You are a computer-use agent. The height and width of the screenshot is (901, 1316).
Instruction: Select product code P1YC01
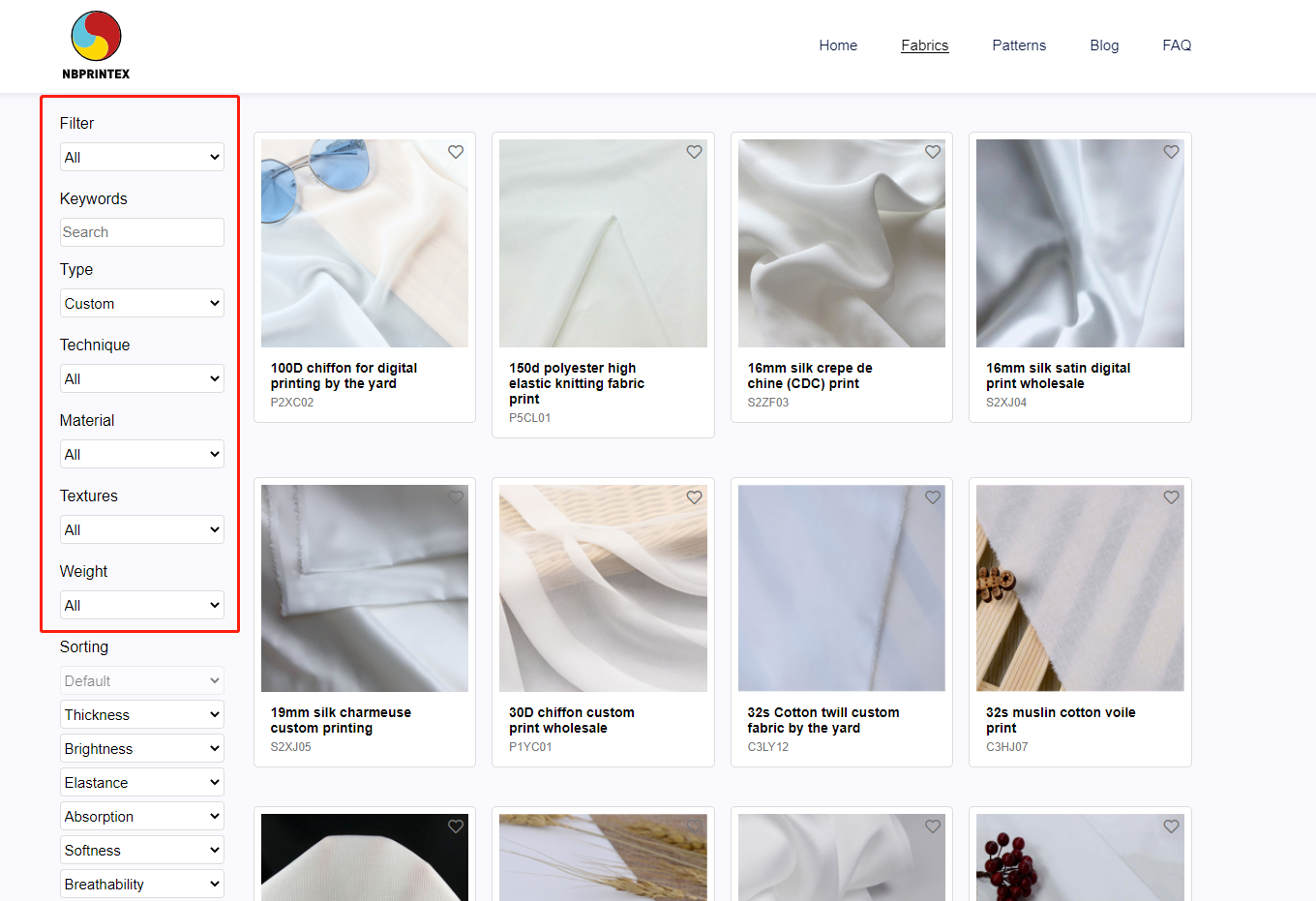pos(530,747)
